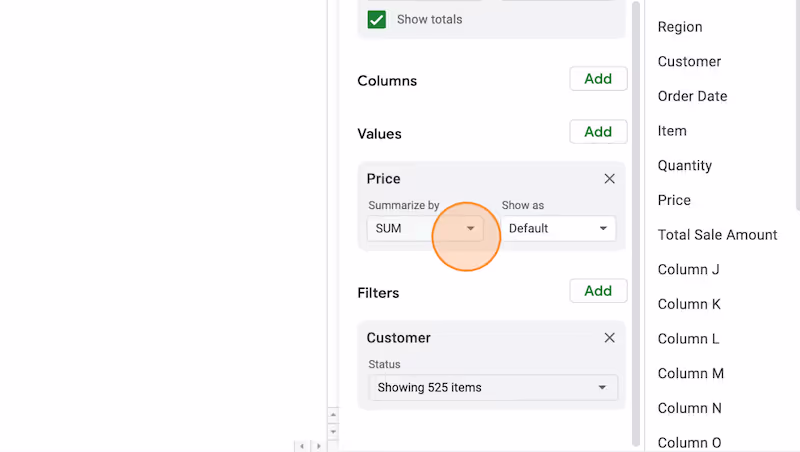Remove the Customer filter
800x452 pixels.
[609, 338]
